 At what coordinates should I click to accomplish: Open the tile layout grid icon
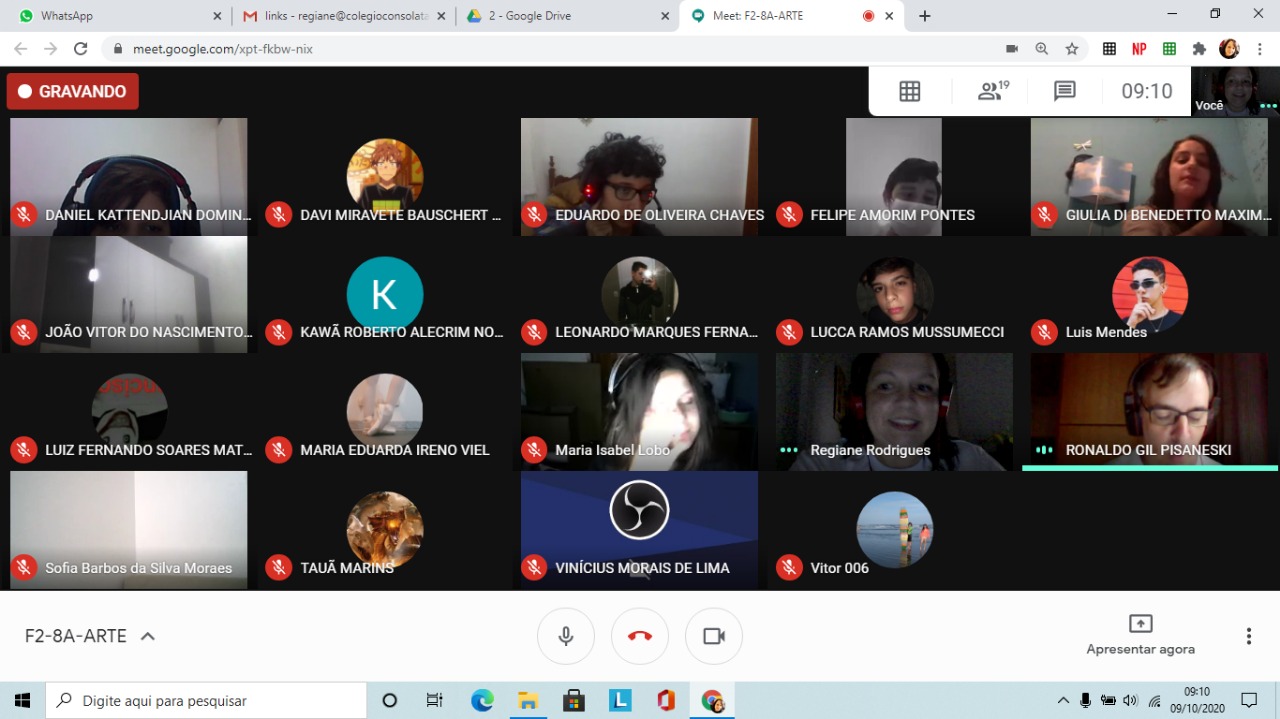pos(910,91)
